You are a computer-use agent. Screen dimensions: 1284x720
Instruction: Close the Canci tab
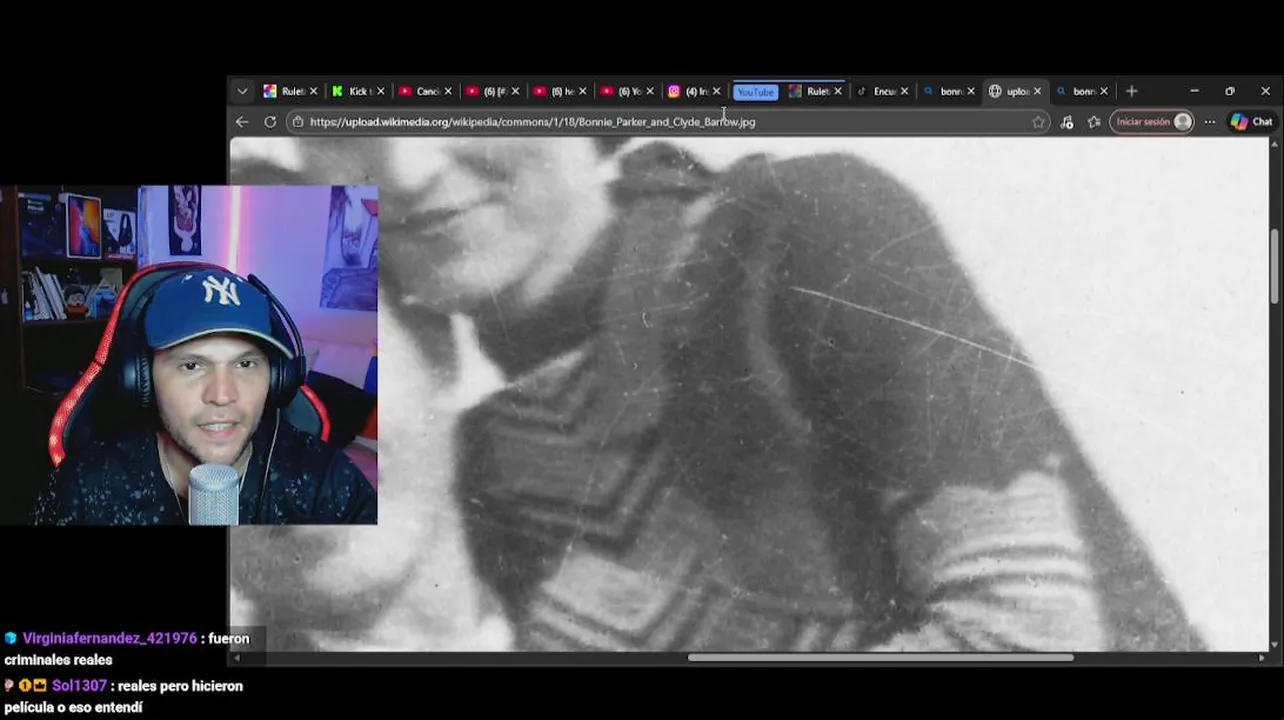click(448, 91)
